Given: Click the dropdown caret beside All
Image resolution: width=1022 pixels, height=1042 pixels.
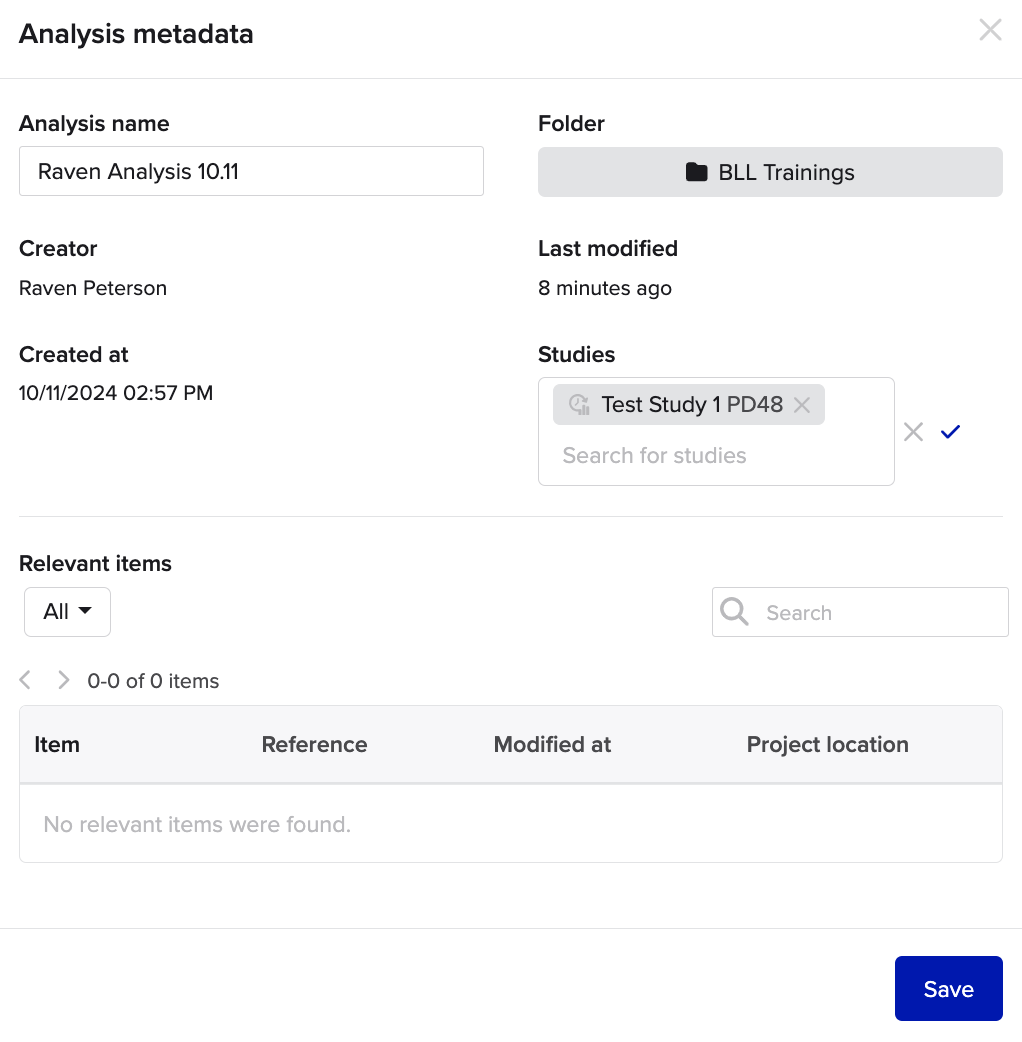Looking at the screenshot, I should click(x=85, y=610).
